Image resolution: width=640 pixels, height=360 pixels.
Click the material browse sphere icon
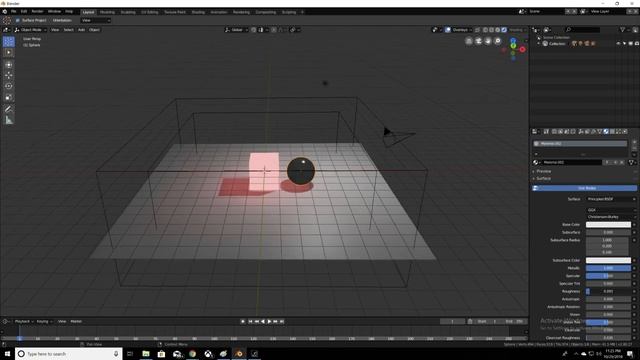[536, 162]
